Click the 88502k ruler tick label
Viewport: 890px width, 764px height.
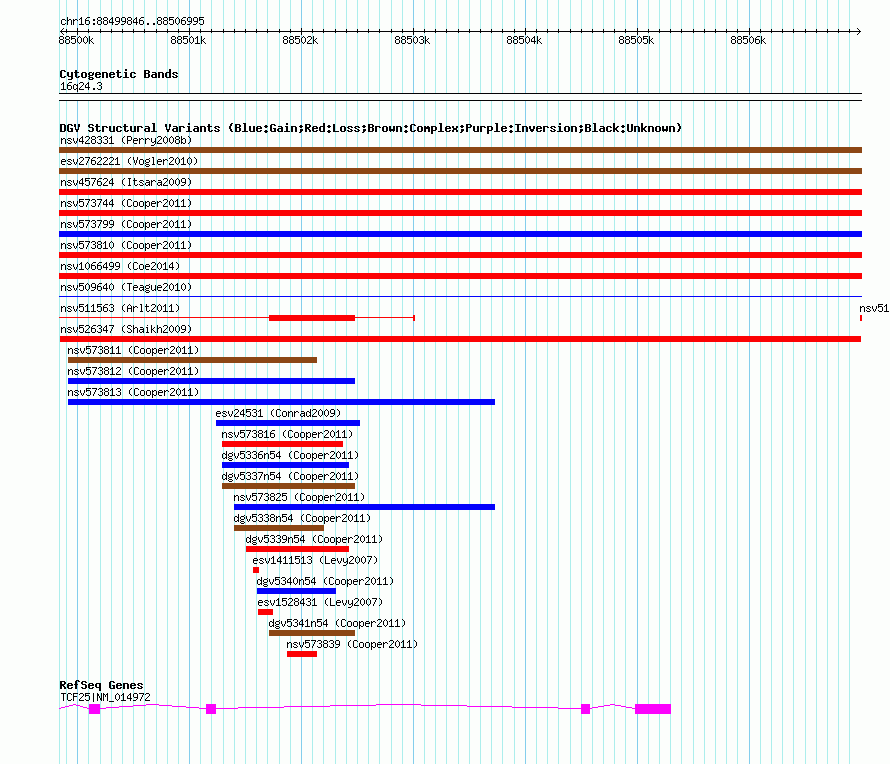tap(300, 40)
